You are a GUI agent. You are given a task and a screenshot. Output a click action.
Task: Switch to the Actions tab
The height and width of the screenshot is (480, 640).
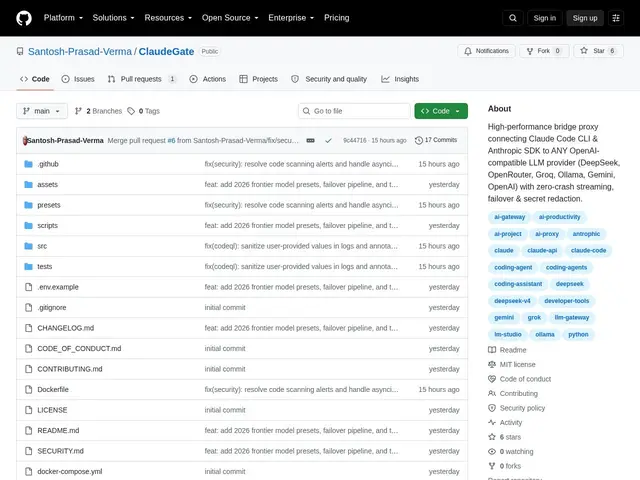click(207, 79)
